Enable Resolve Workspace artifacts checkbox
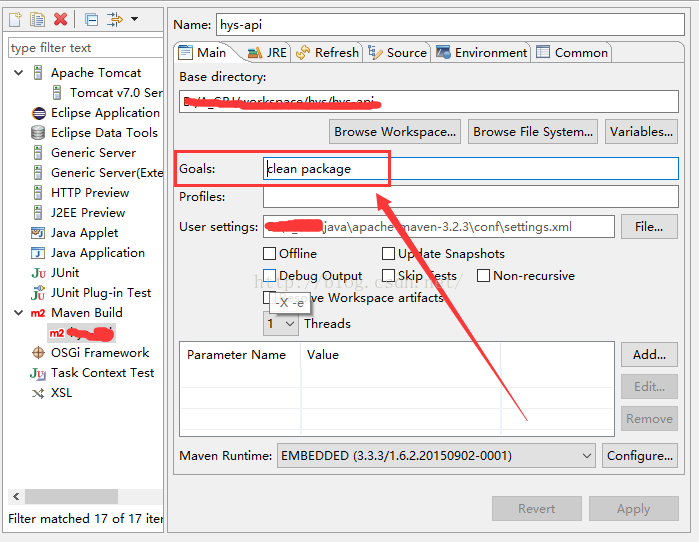Viewport: 699px width, 542px height. 267,297
